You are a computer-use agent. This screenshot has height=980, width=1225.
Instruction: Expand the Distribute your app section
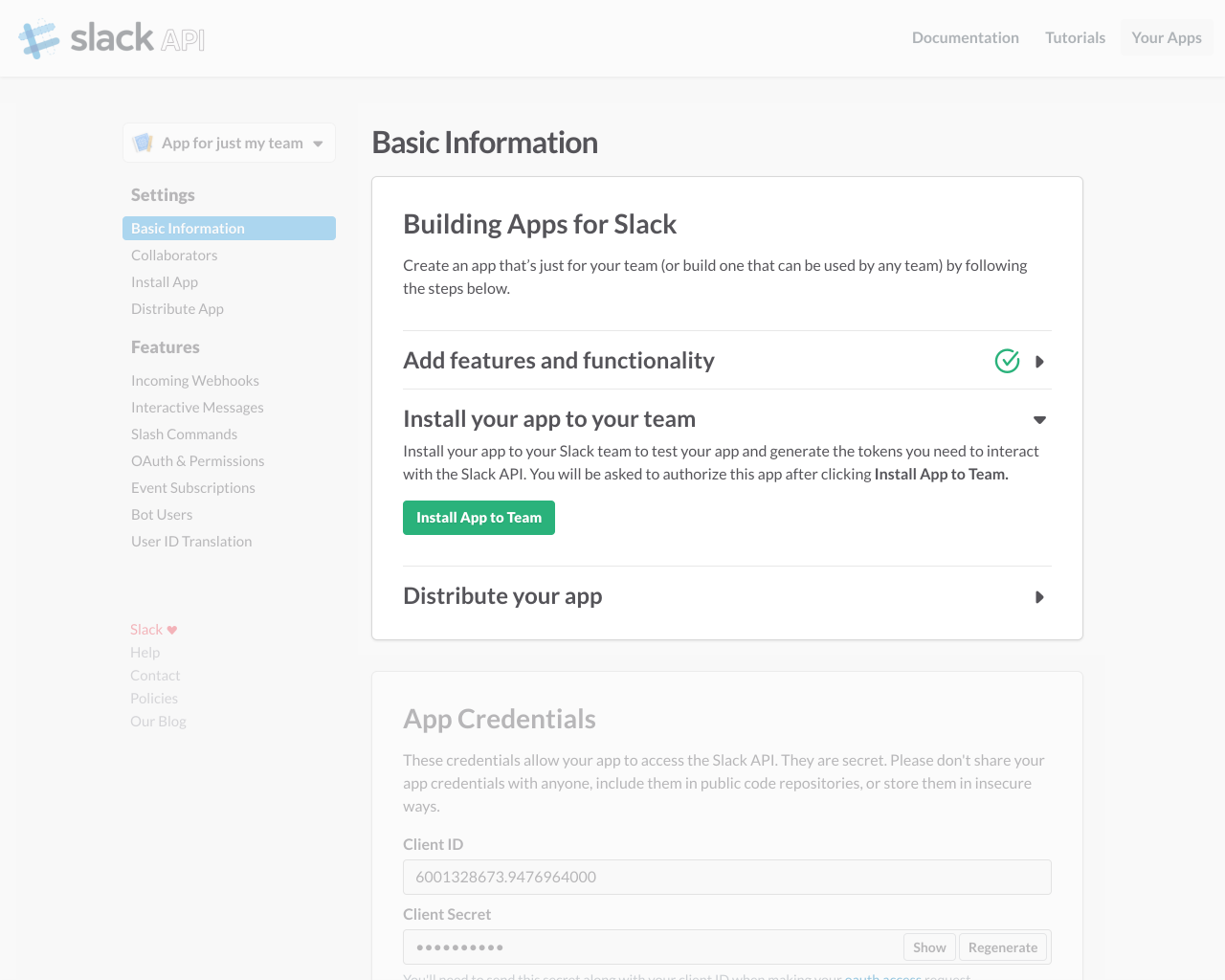tap(1039, 597)
